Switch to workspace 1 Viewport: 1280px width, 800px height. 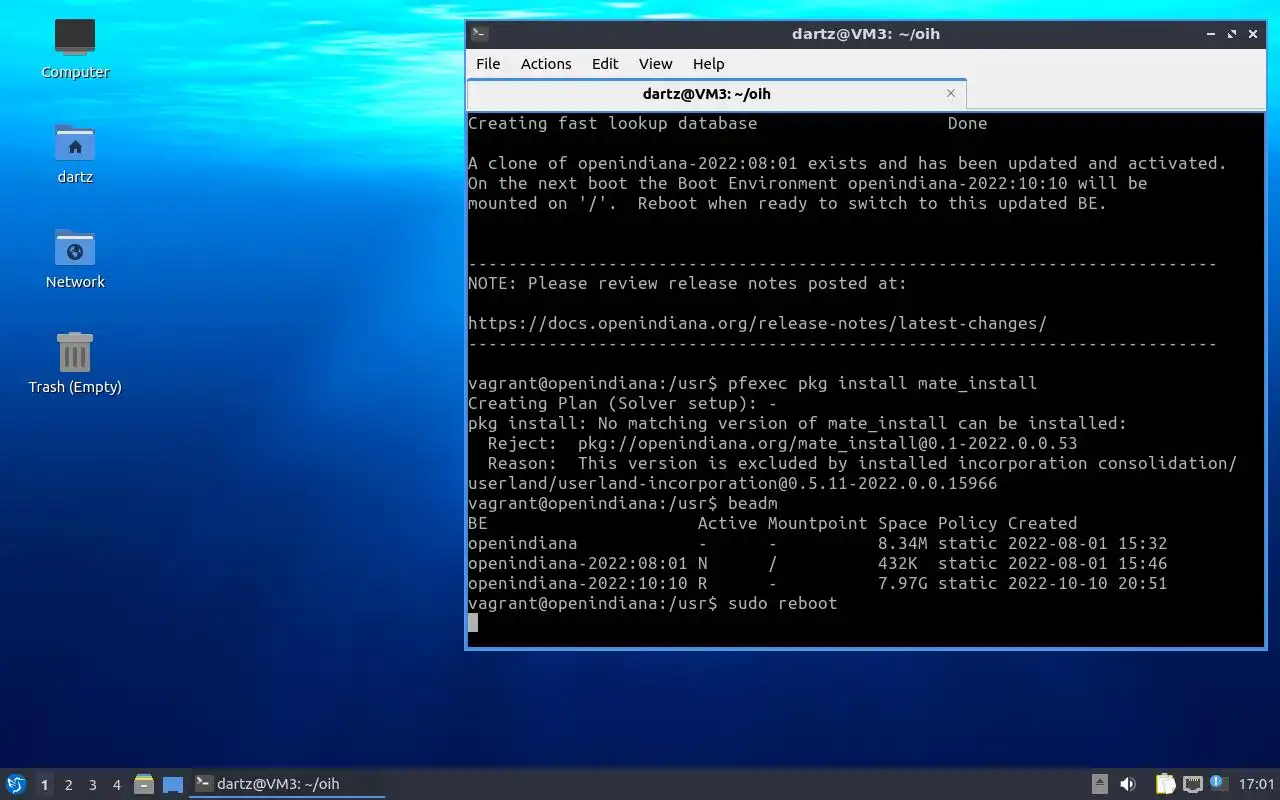coord(44,785)
